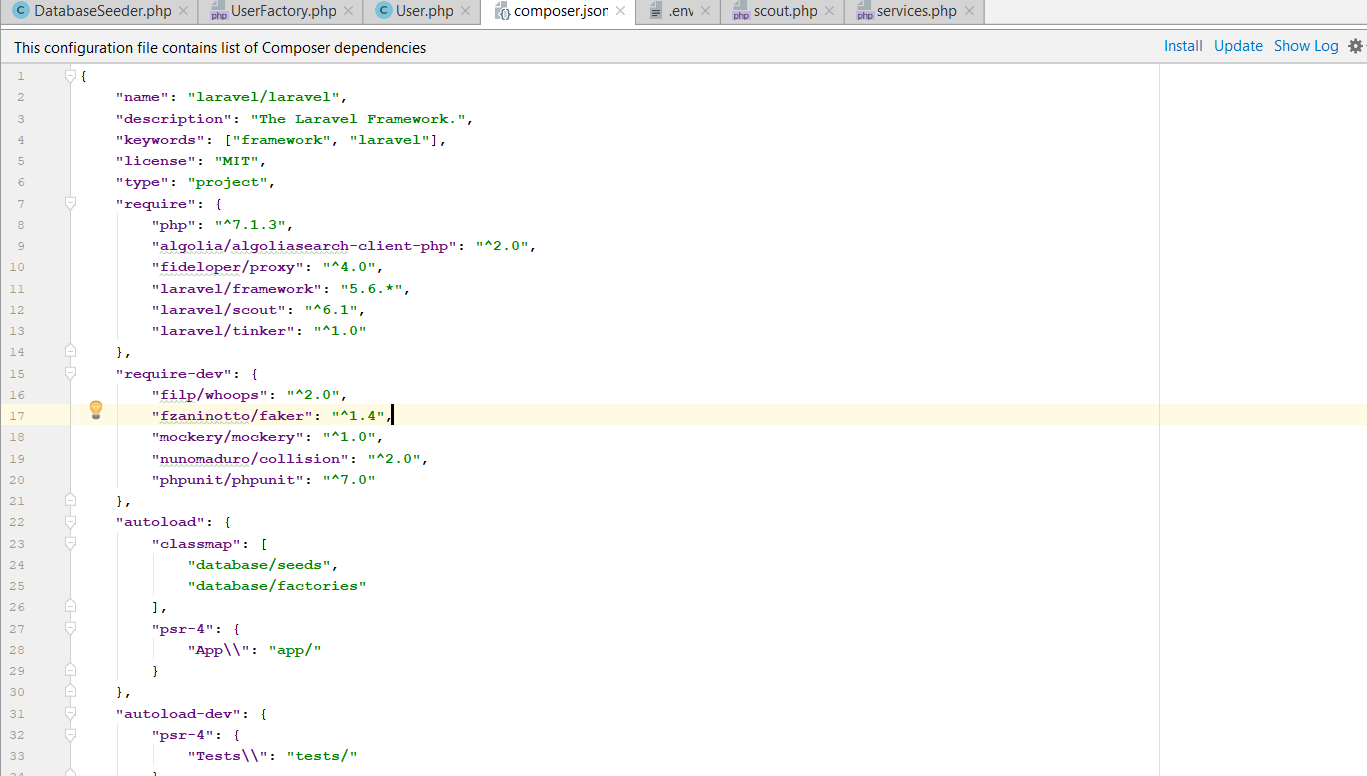Click the "laravel/laravel" name value

tap(265, 97)
